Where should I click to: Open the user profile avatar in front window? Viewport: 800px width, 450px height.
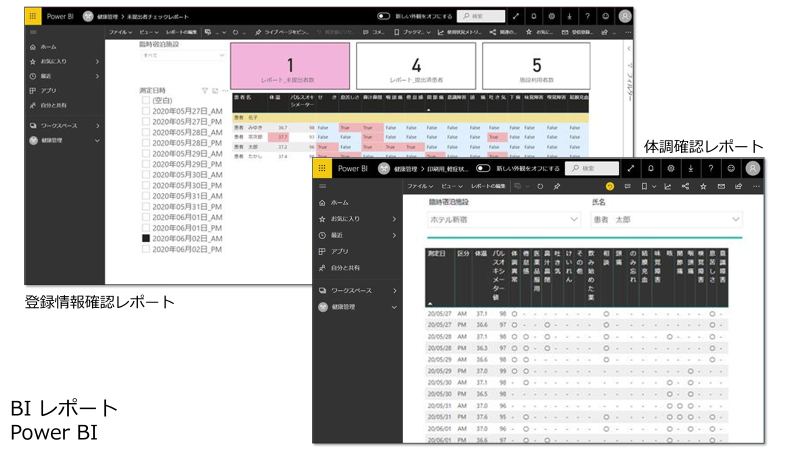pyautogui.click(x=753, y=168)
